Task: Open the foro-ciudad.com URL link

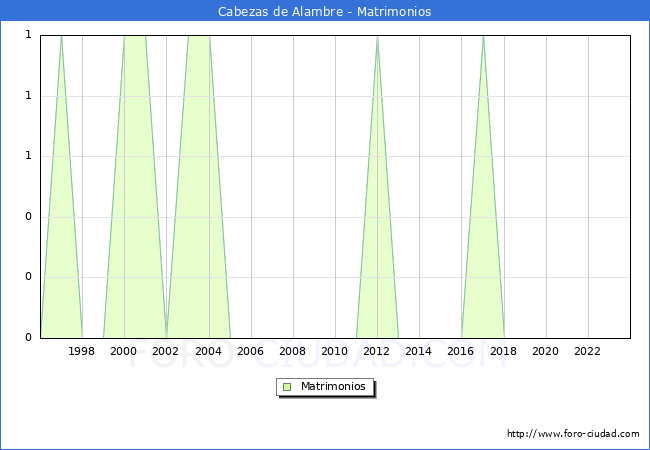Action: click(x=573, y=434)
